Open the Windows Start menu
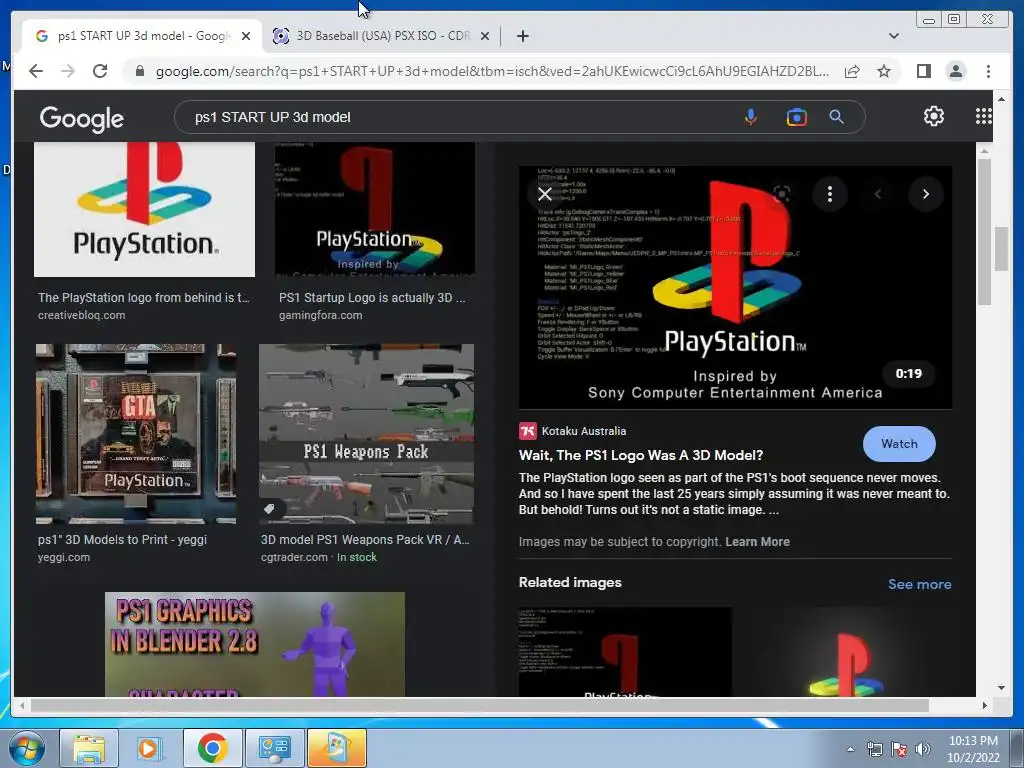Screen dimensions: 1024x768 click(x=27, y=748)
